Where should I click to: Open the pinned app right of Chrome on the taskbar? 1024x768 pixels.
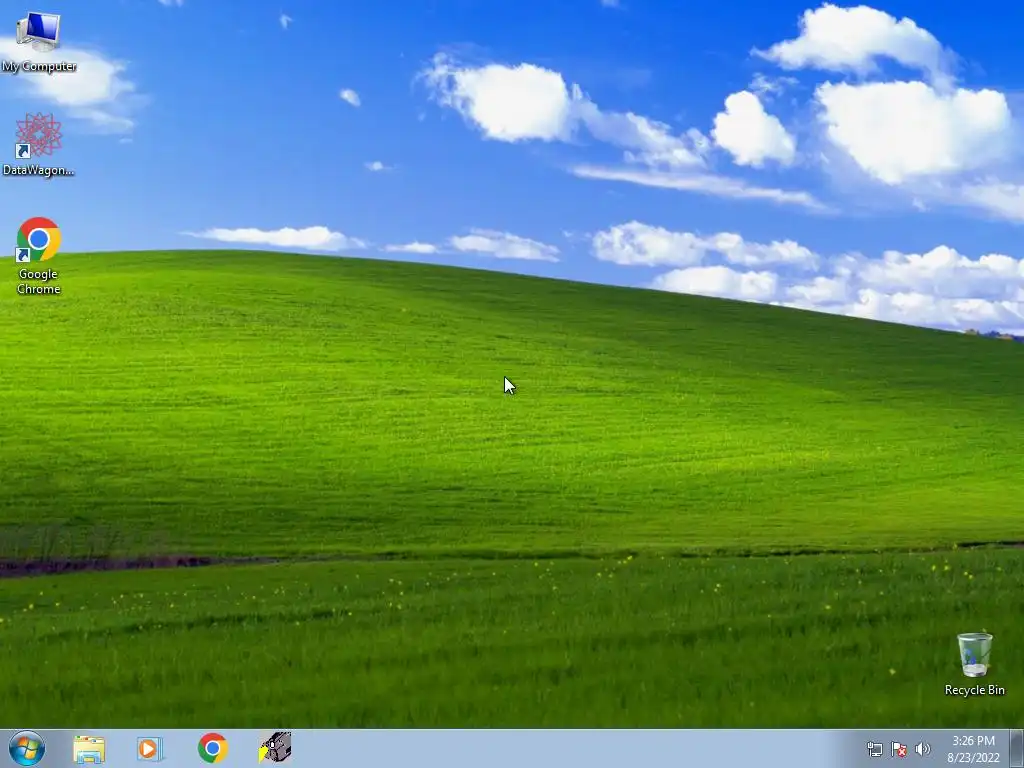(275, 748)
